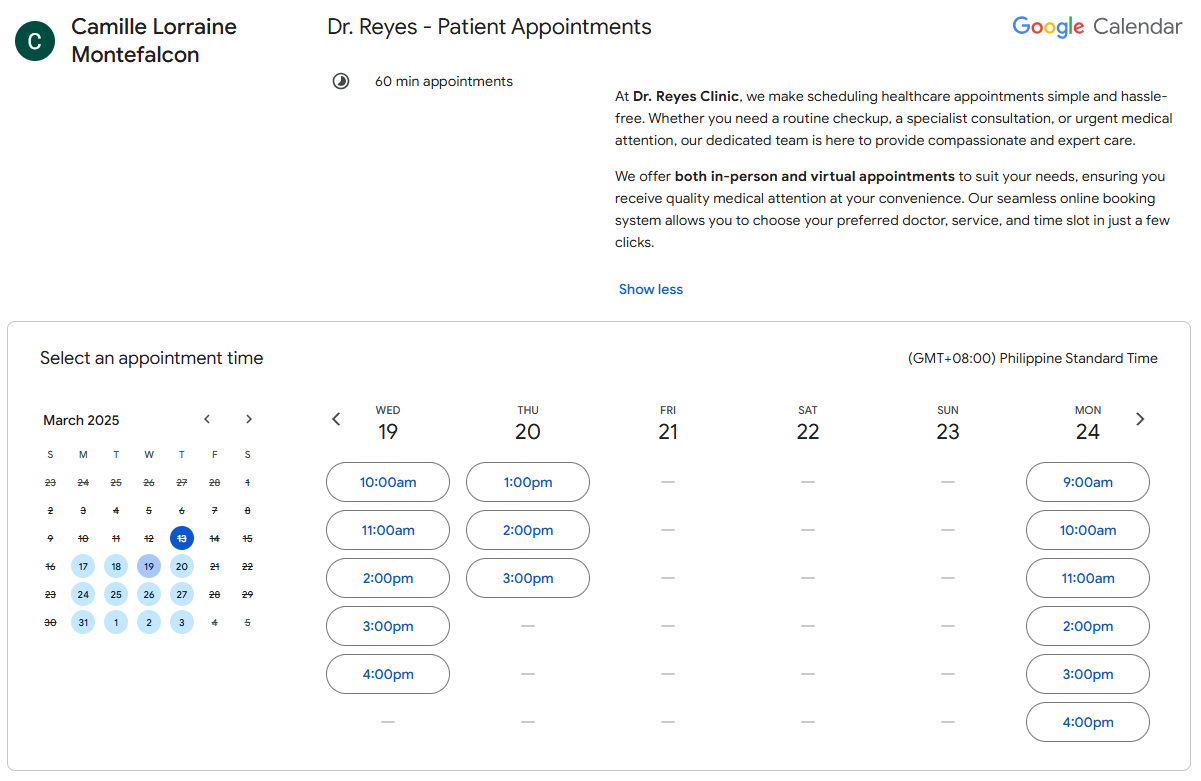This screenshot has height=781, width=1201.
Task: Click the Google Calendar logo
Action: 1097,27
